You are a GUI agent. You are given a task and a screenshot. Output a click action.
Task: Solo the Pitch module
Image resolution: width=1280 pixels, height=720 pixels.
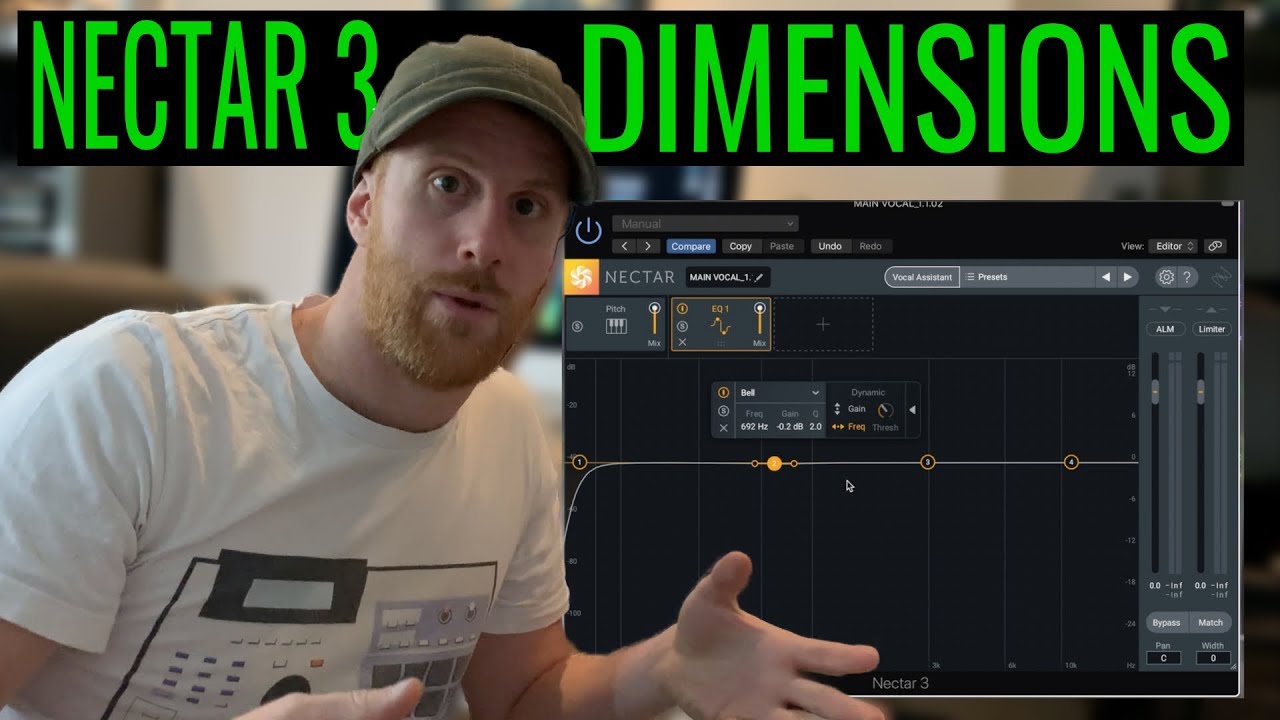pos(577,326)
